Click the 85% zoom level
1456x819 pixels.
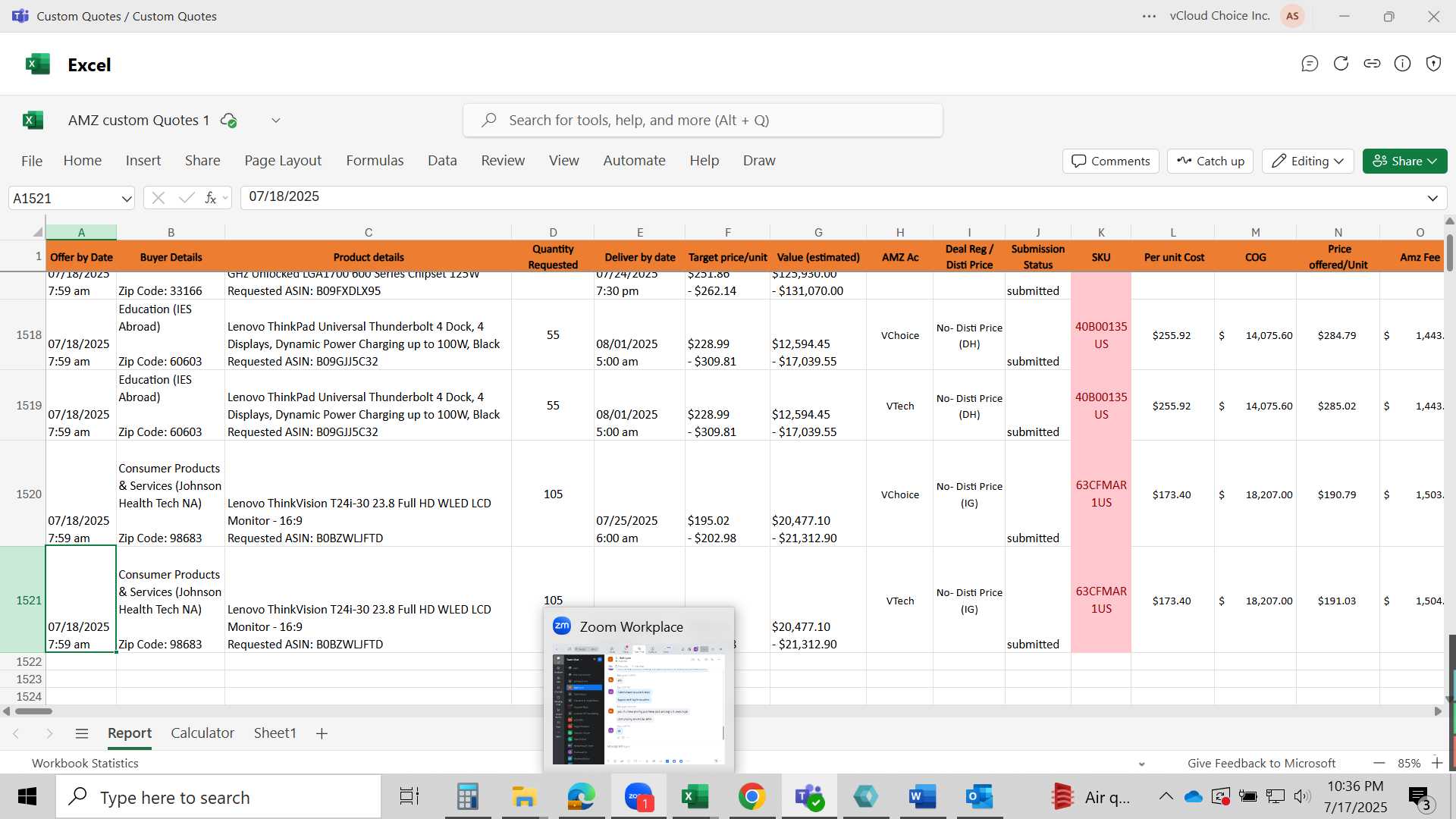click(1409, 763)
